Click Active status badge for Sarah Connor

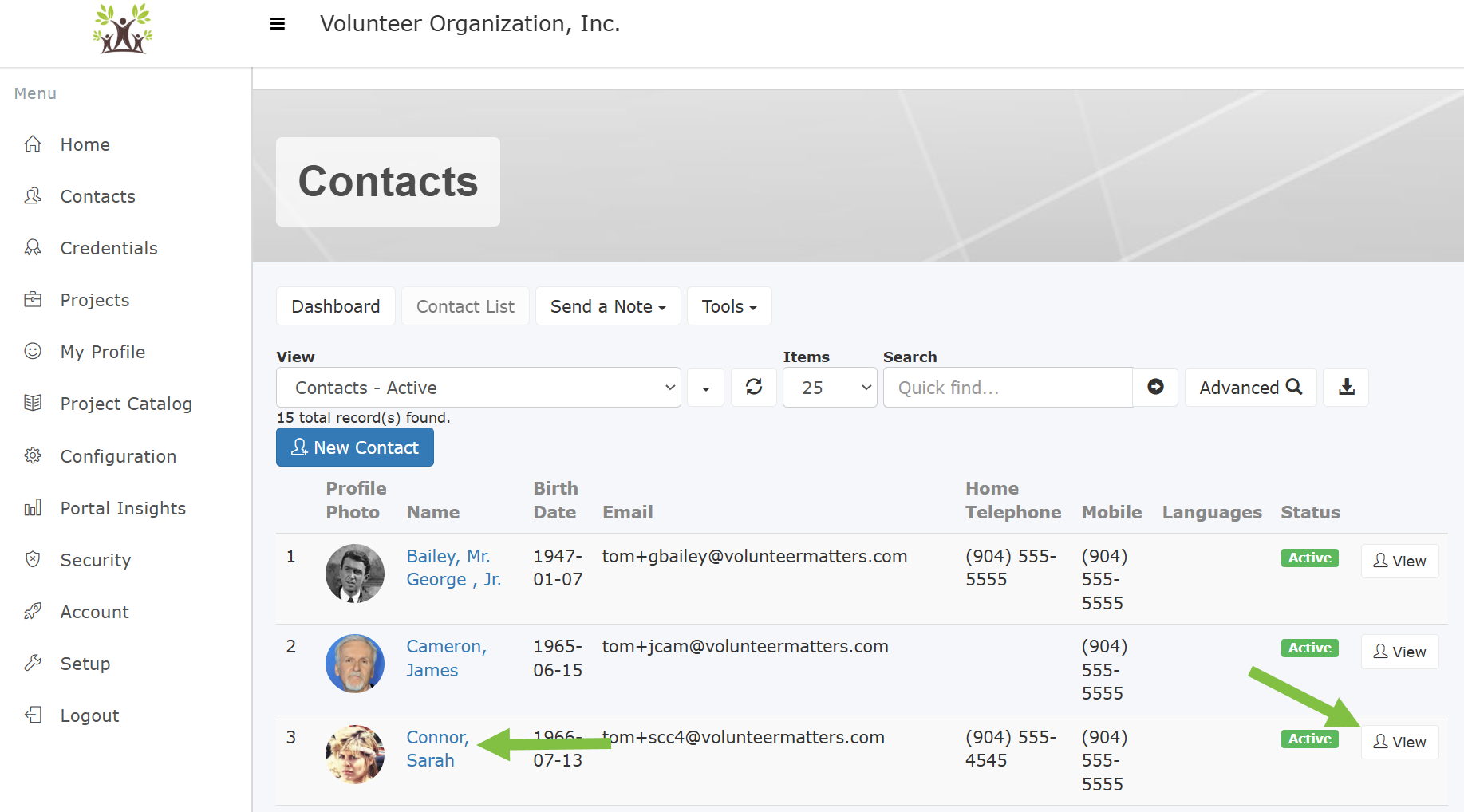point(1309,739)
